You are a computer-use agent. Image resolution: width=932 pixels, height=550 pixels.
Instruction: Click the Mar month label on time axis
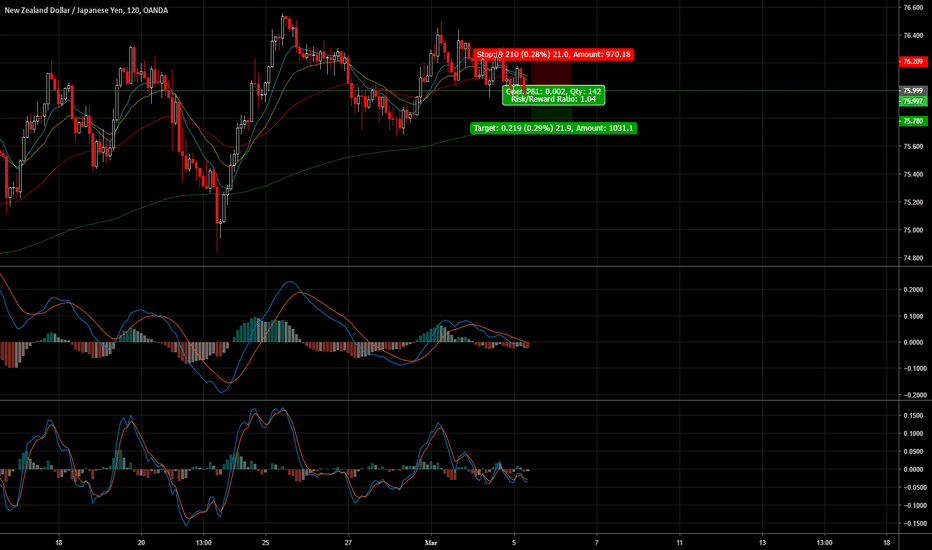[431, 542]
